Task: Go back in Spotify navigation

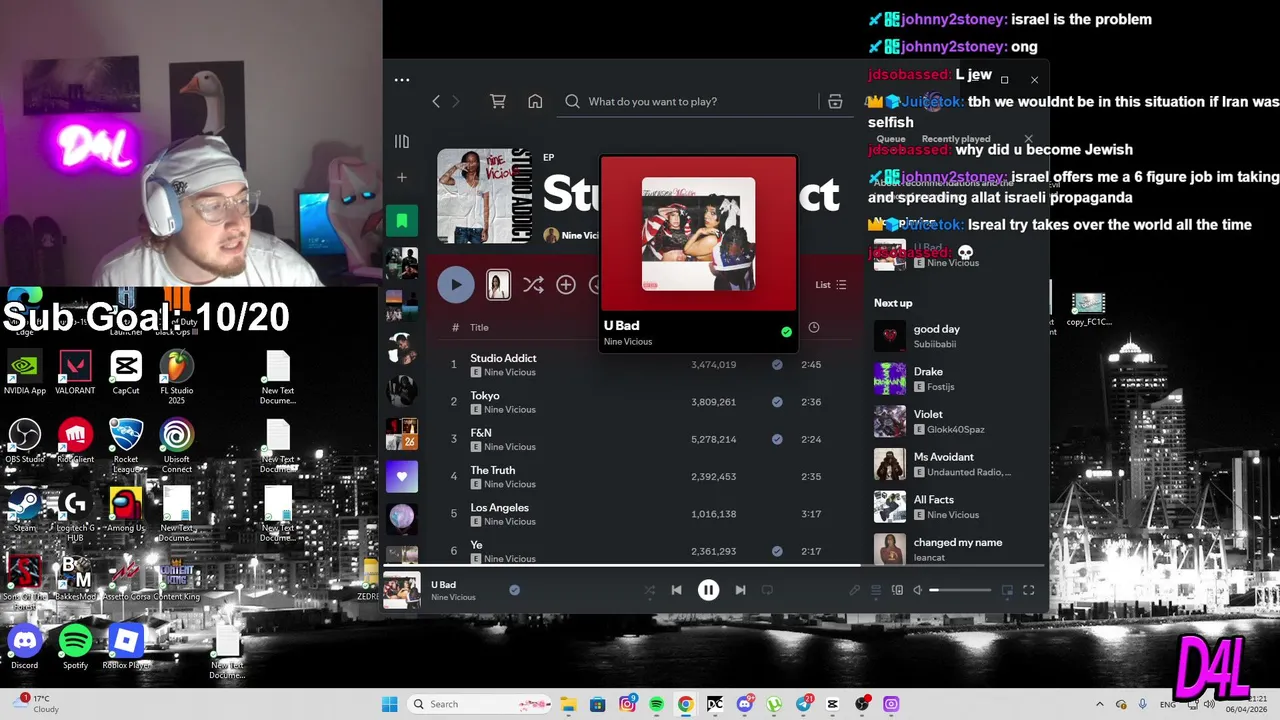Action: pos(436,101)
